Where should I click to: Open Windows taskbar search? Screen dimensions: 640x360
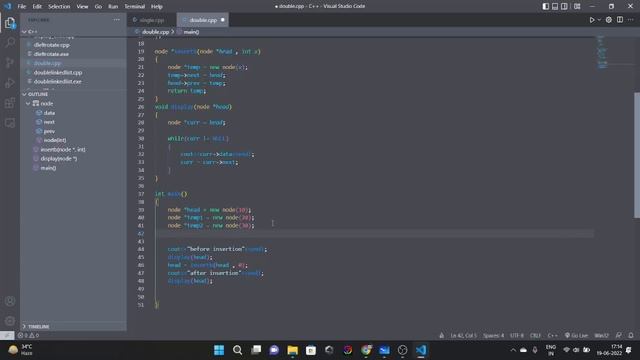pyautogui.click(x=238, y=350)
